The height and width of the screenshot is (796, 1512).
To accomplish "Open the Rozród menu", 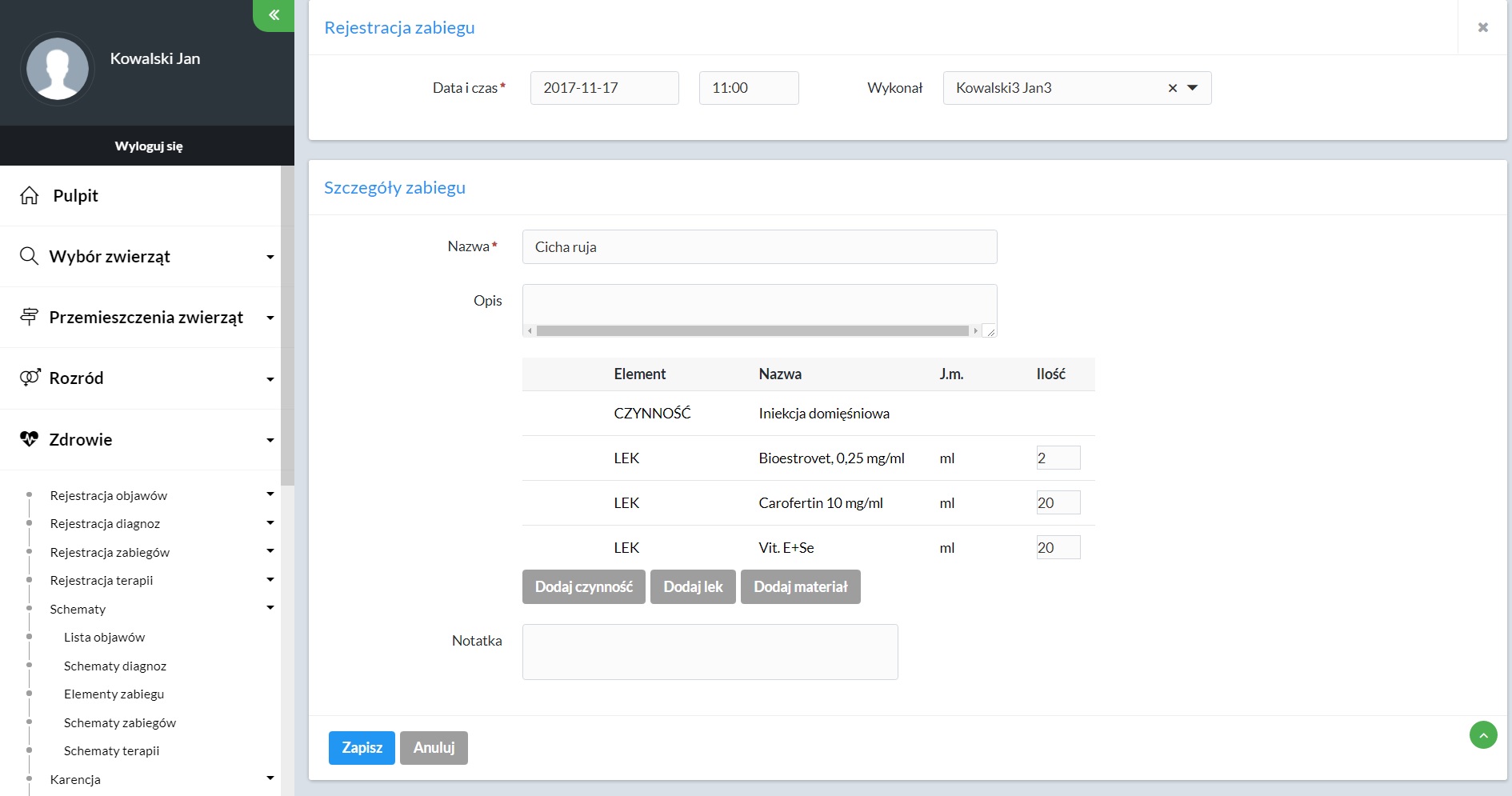I will [x=76, y=378].
